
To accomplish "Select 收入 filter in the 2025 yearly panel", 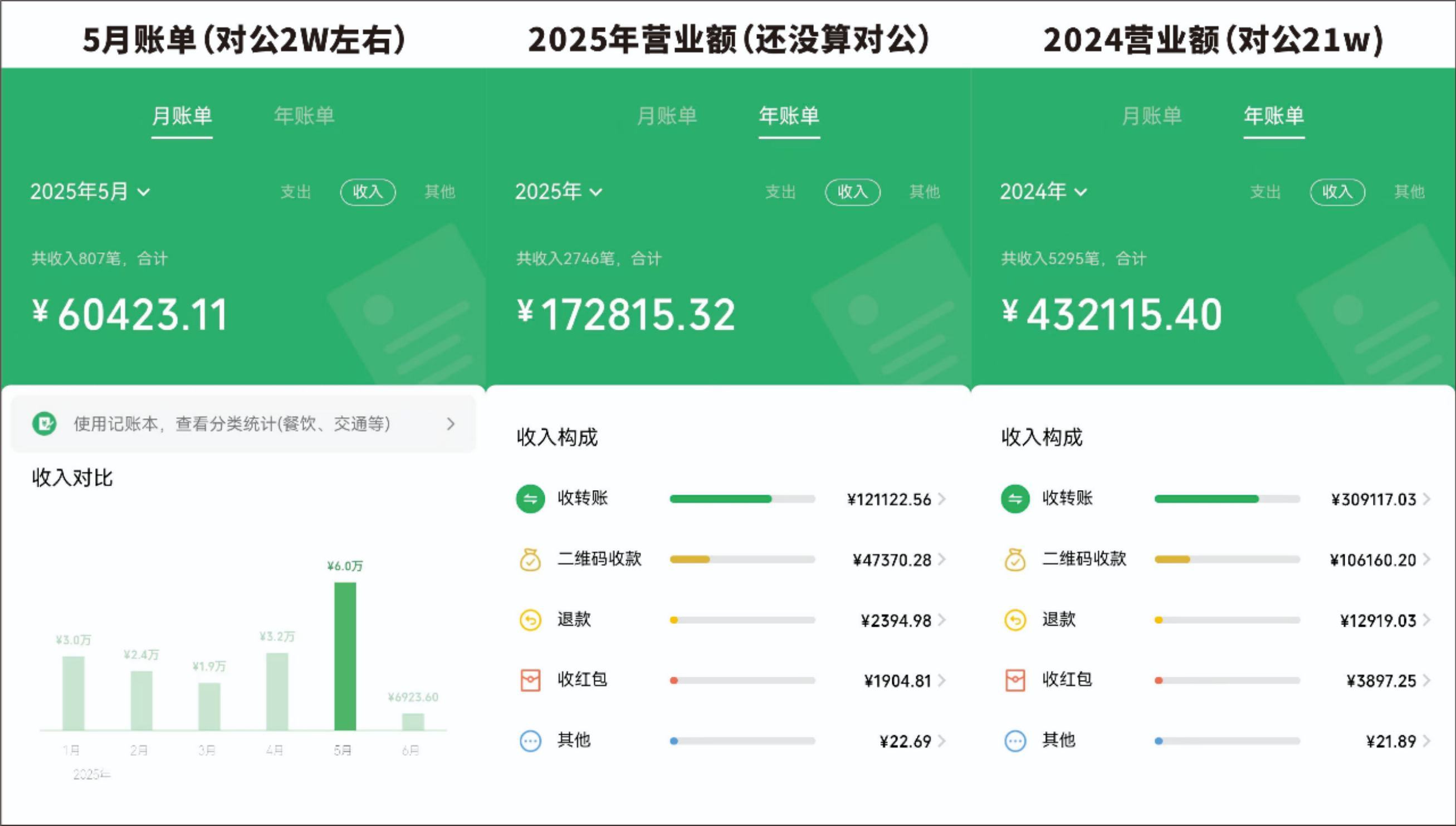I will point(853,192).
